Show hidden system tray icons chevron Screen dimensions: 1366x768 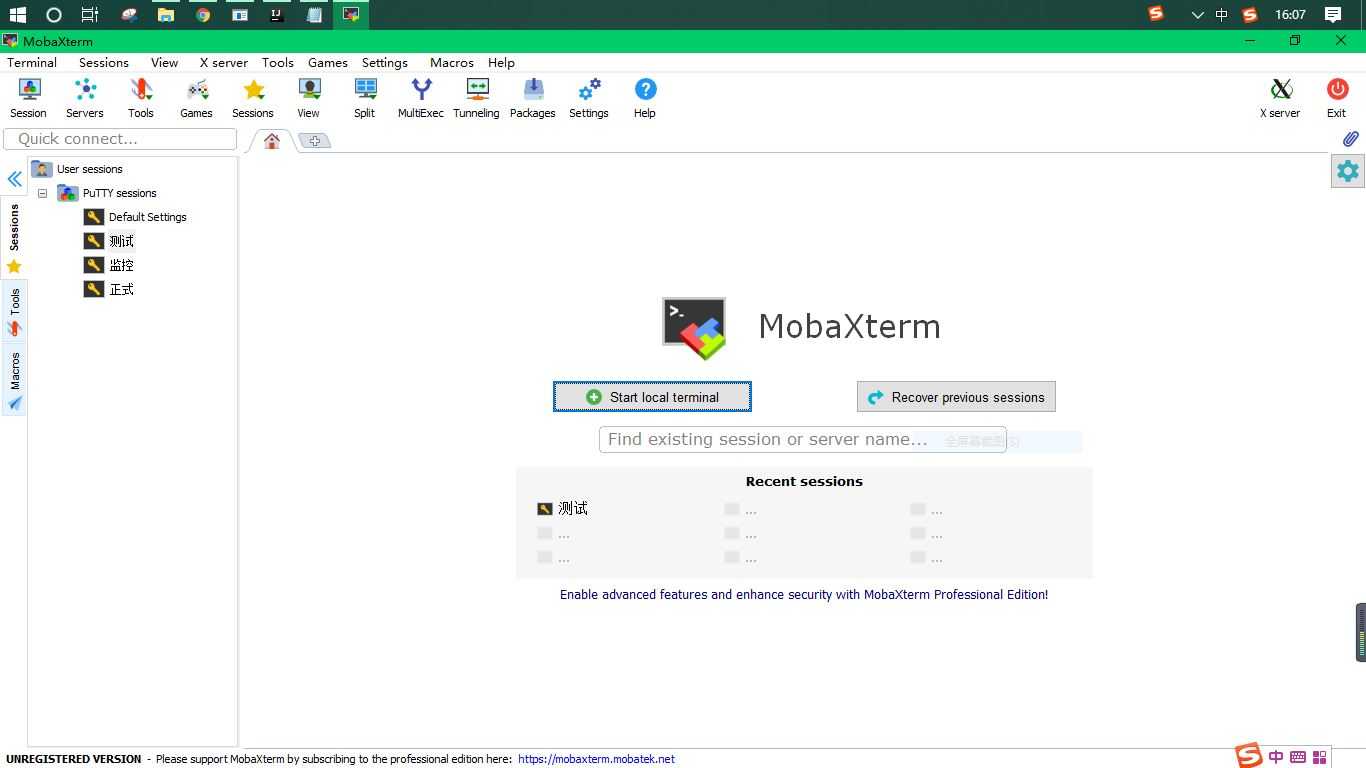[x=1197, y=15]
